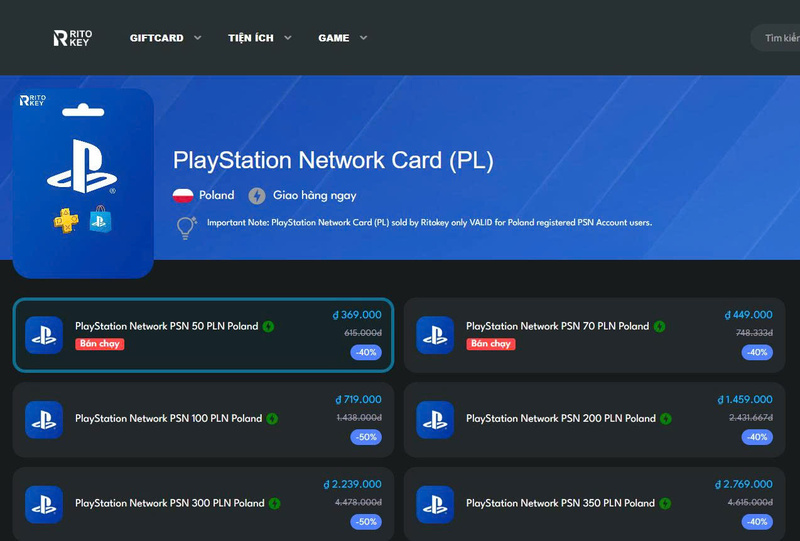800x541 pixels.
Task: Click the lightbulb icon beside Important Note
Action: (186, 228)
